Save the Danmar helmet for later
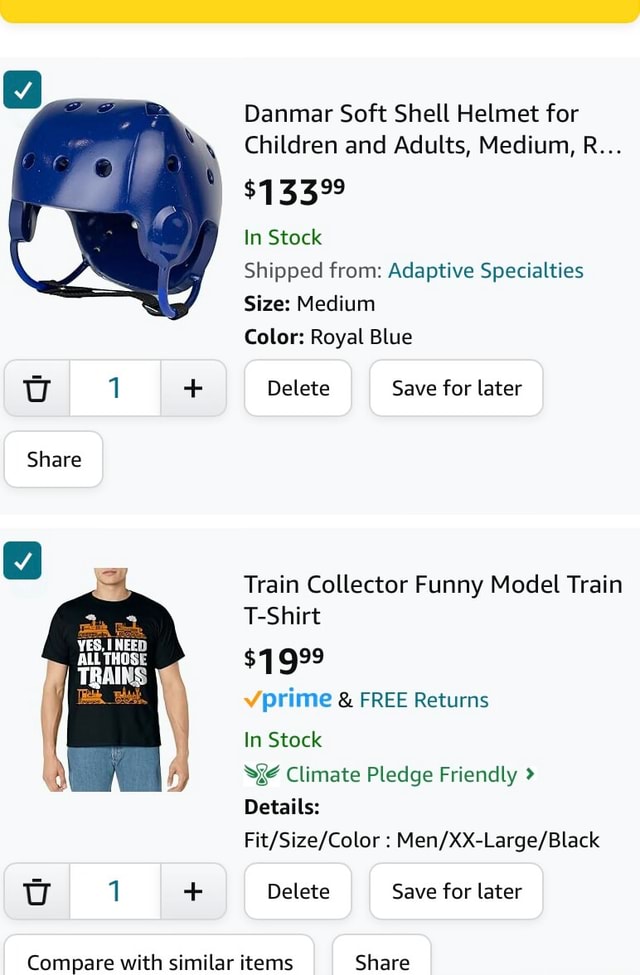The width and height of the screenshot is (640, 975). point(456,388)
